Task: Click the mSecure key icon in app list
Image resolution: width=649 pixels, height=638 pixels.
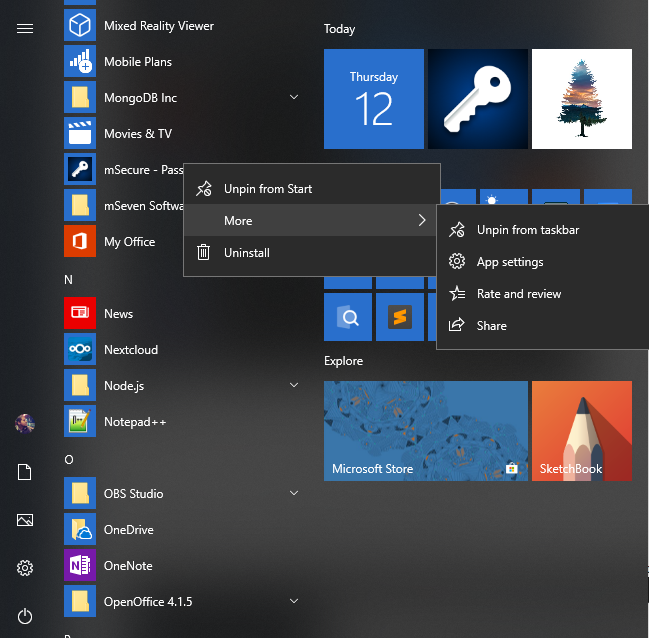Action: coord(80,169)
